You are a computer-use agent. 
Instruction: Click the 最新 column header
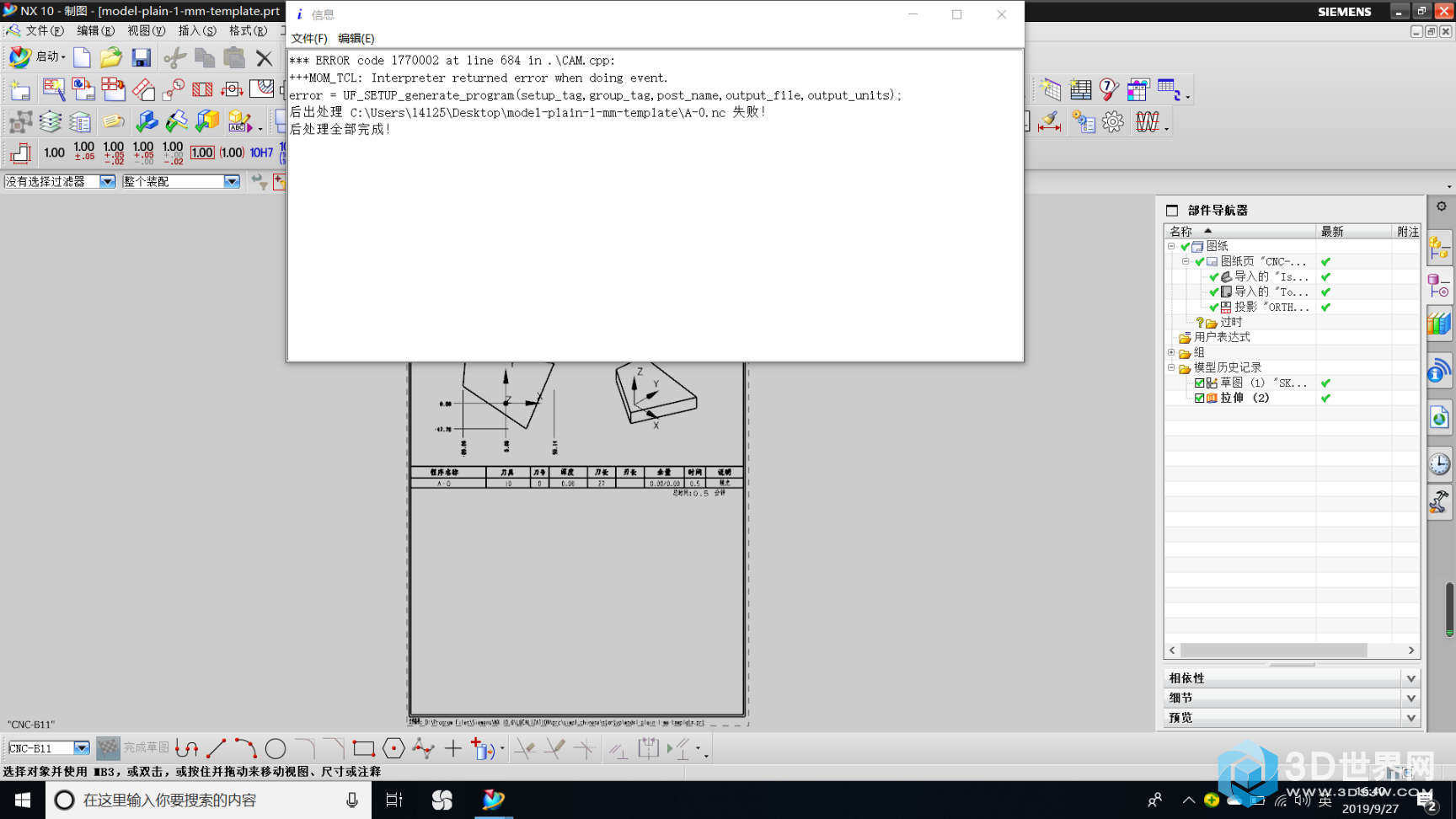[x=1353, y=232]
